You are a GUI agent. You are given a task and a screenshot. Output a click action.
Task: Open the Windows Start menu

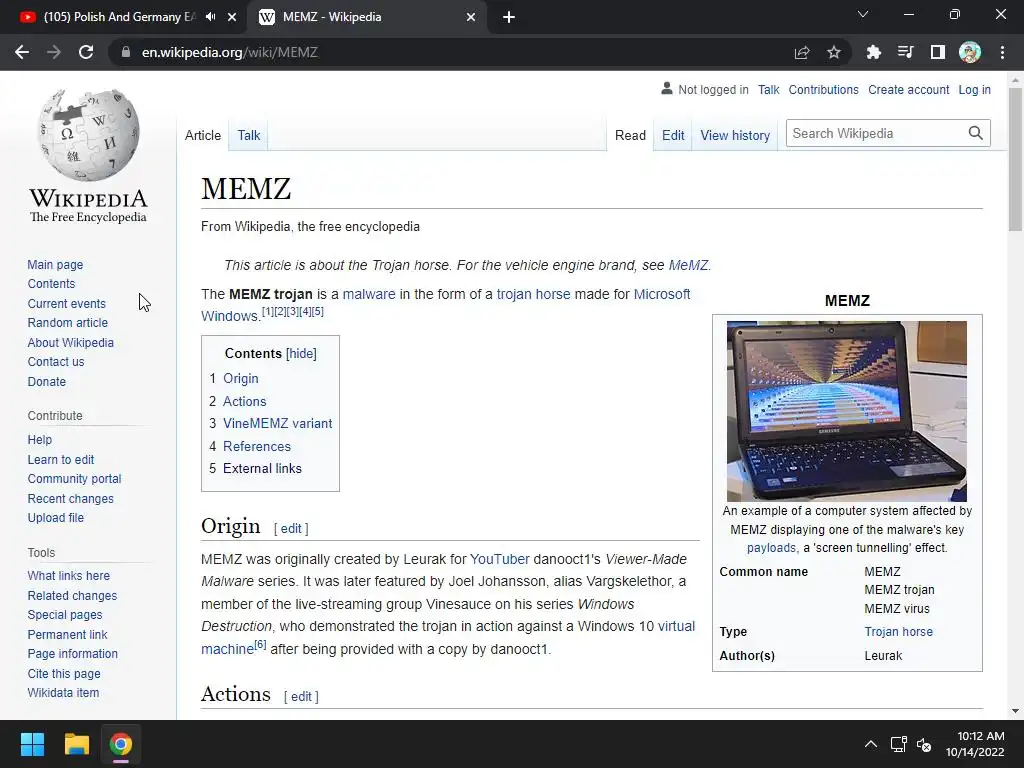[32, 744]
